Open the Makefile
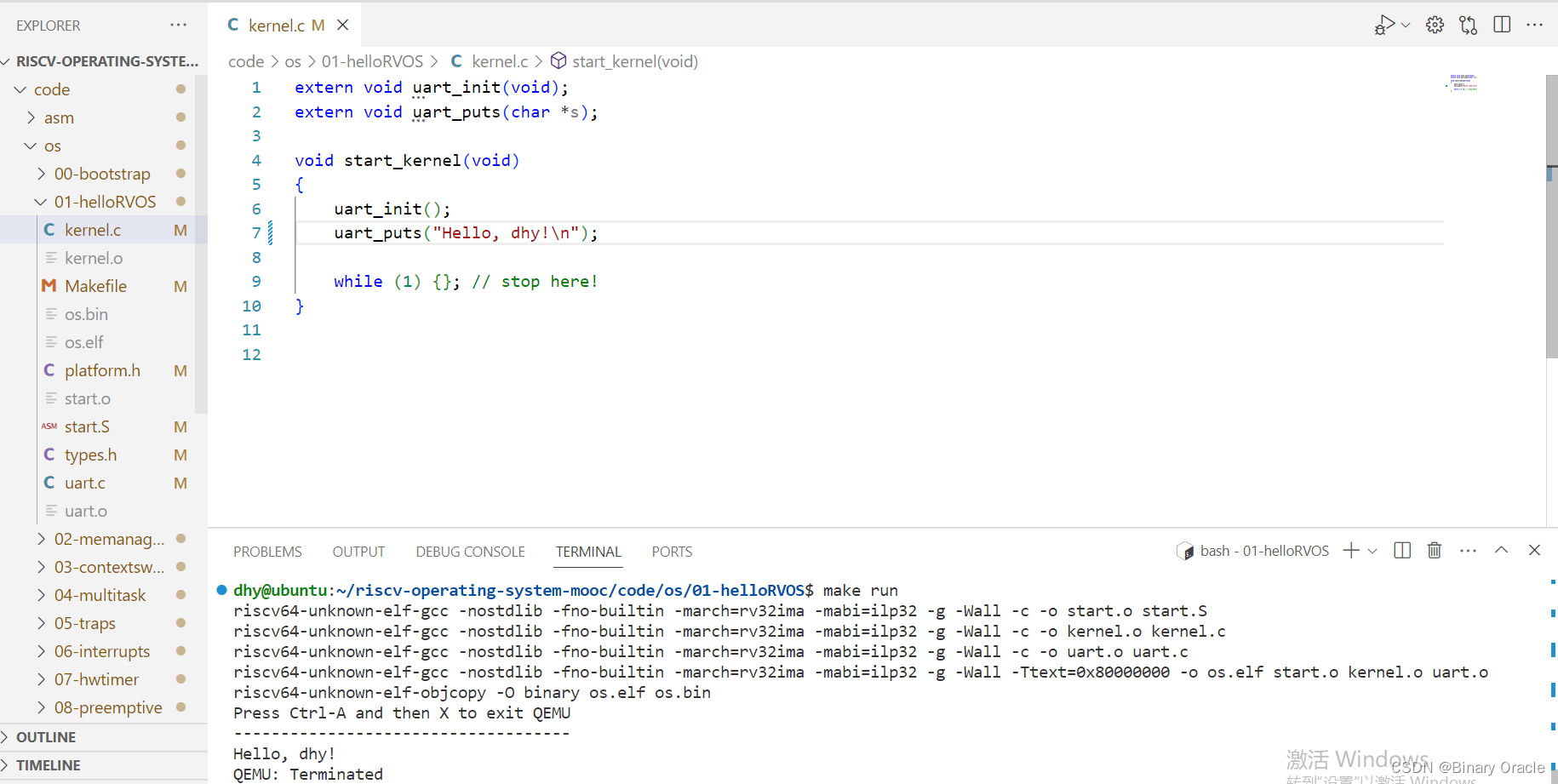This screenshot has height=784, width=1558. click(x=104, y=286)
